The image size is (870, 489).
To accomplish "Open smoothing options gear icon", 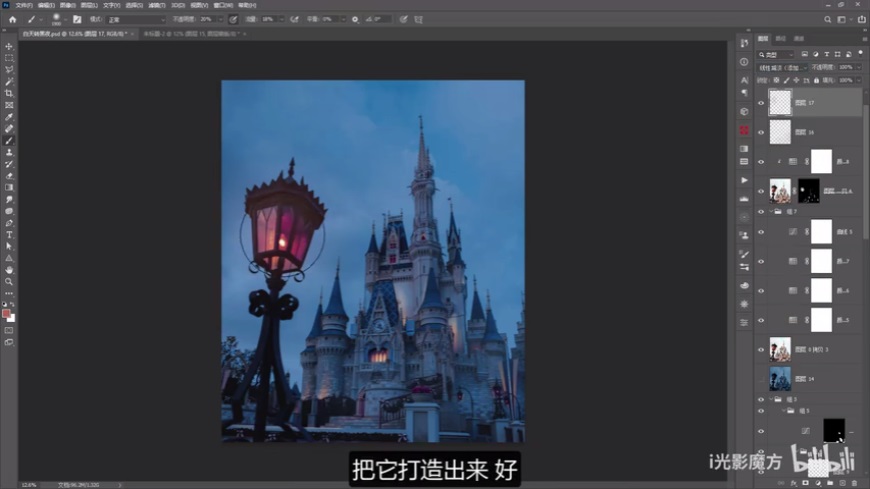I will coord(355,19).
